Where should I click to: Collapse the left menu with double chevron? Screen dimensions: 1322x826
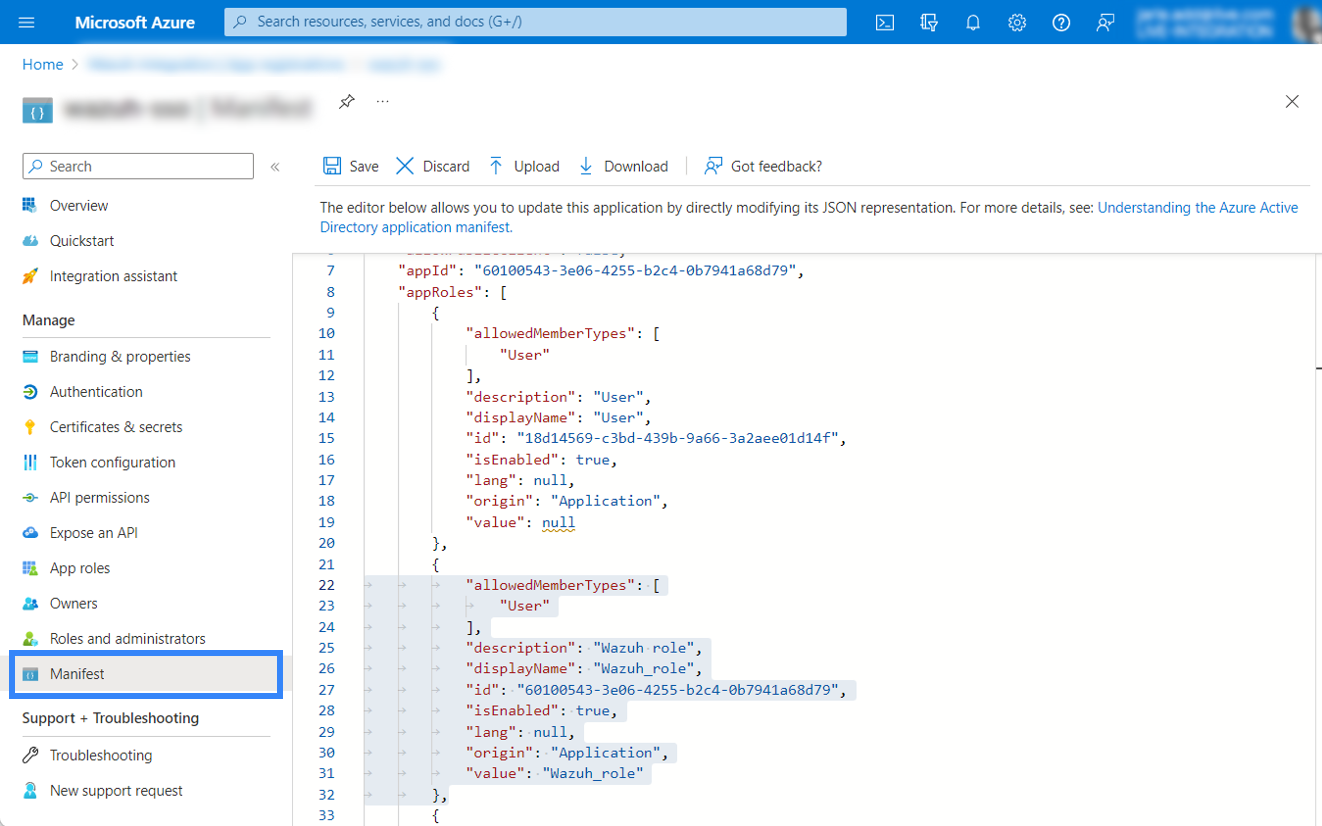[x=275, y=167]
